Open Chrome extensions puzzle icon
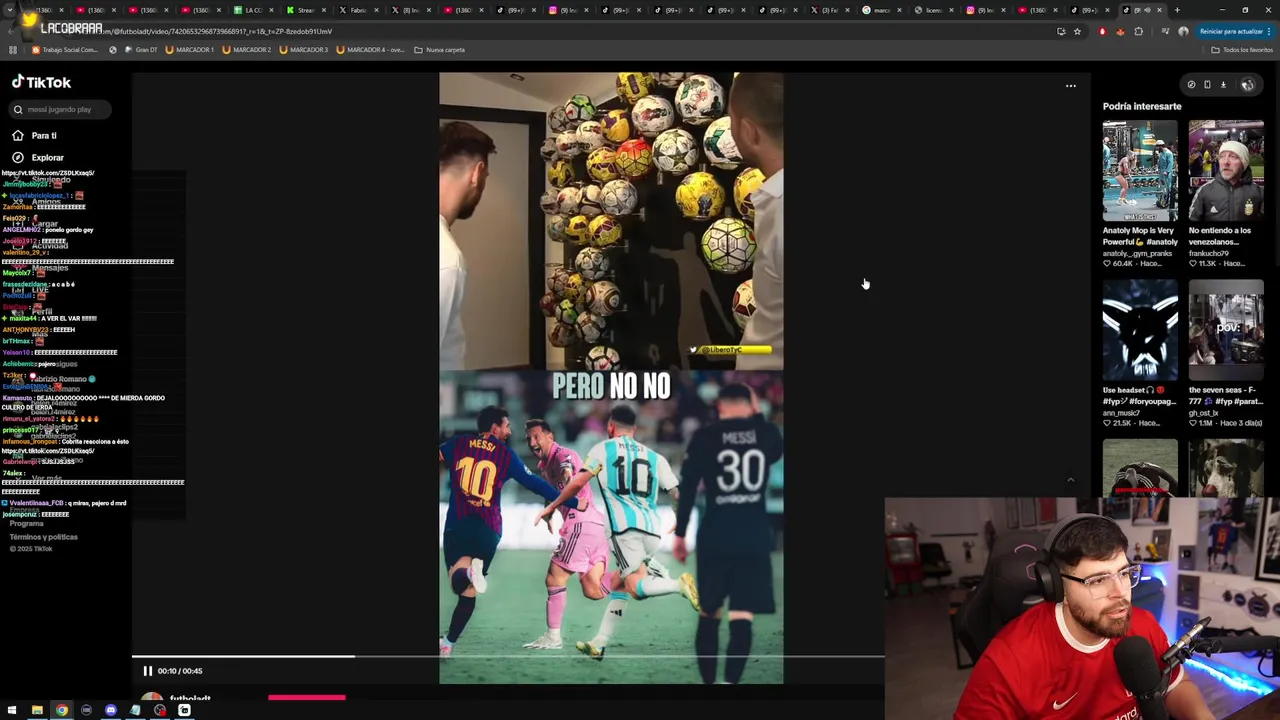 [x=1138, y=32]
